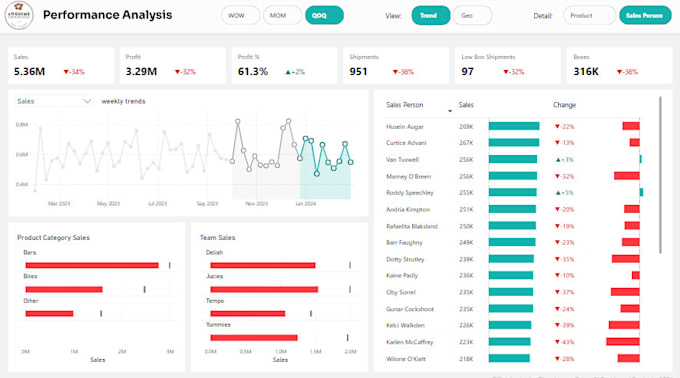Screen dimensions: 680x378
Task: Click the Tempo team sales bar
Action: [x=248, y=313]
